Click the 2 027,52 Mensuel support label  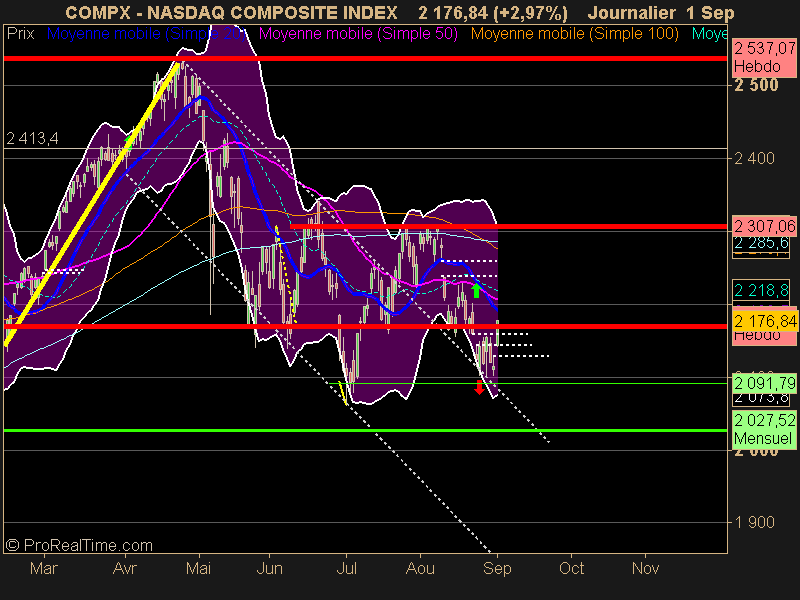(764, 429)
